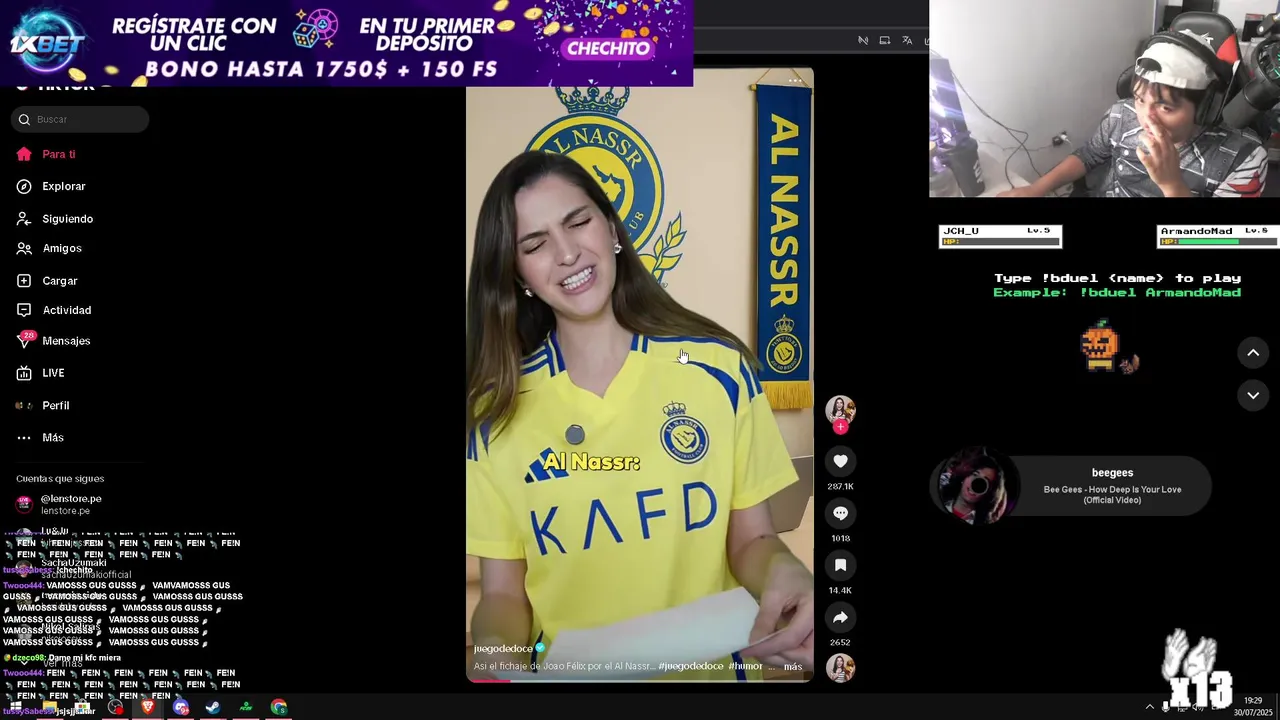The height and width of the screenshot is (720, 1280).
Task: Pause the playing Al Nassr video
Action: click(640, 375)
